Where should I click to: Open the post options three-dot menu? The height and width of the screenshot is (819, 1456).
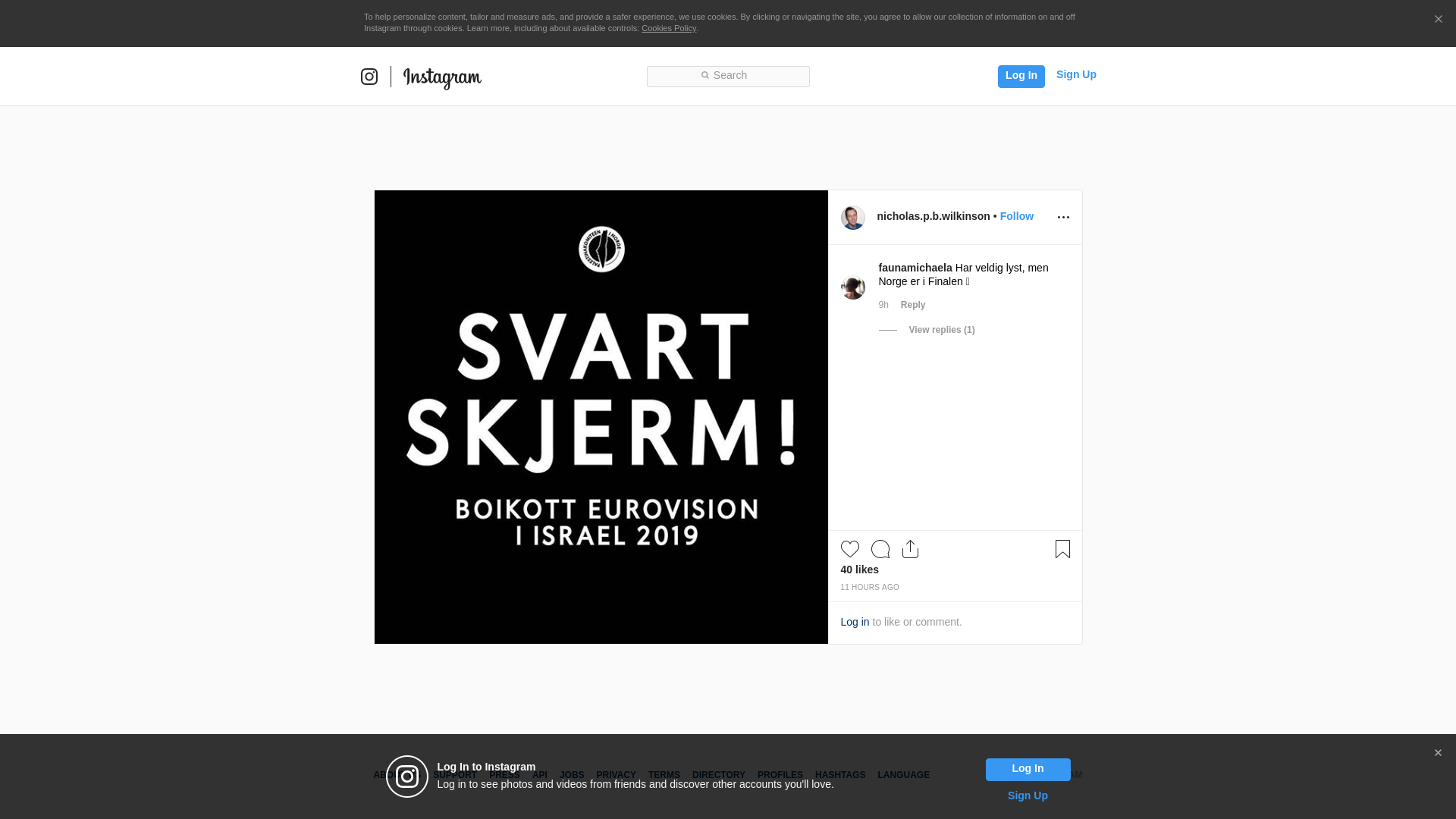pyautogui.click(x=1063, y=218)
